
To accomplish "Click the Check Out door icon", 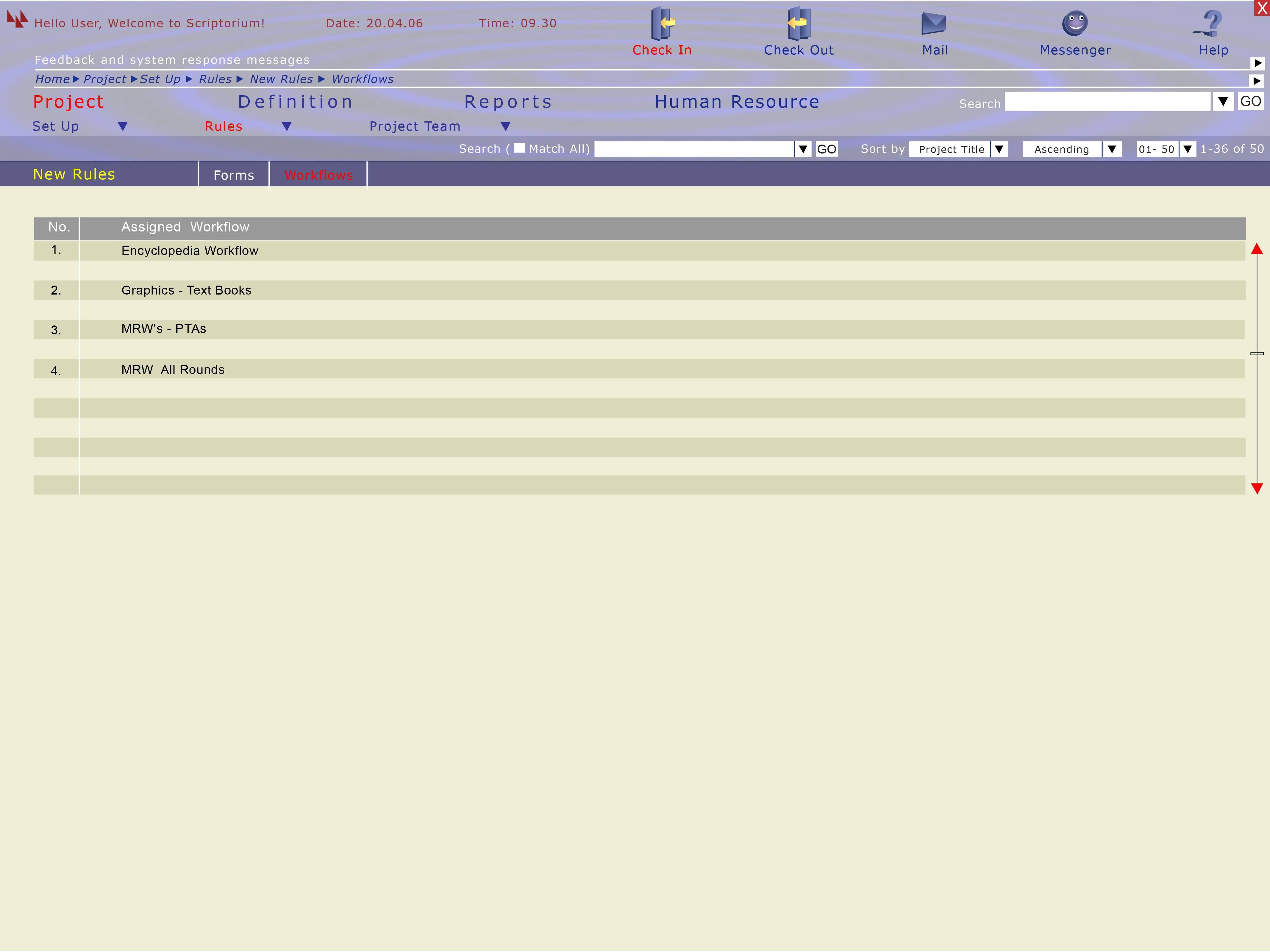I will 799,23.
